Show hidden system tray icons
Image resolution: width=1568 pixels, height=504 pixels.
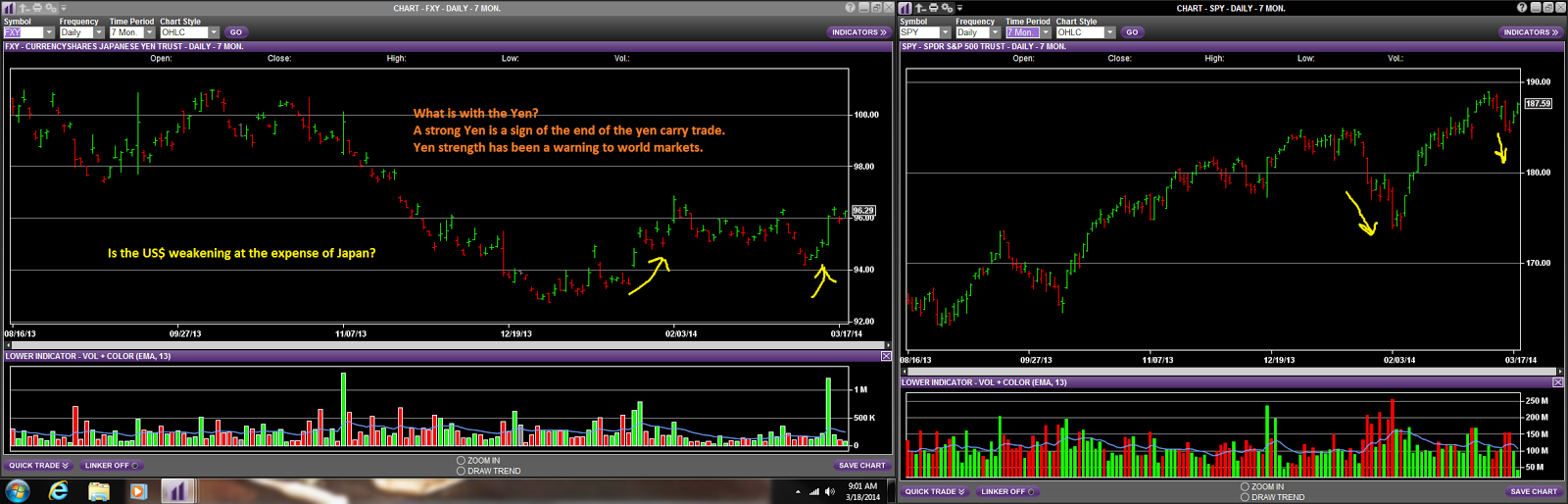798,492
